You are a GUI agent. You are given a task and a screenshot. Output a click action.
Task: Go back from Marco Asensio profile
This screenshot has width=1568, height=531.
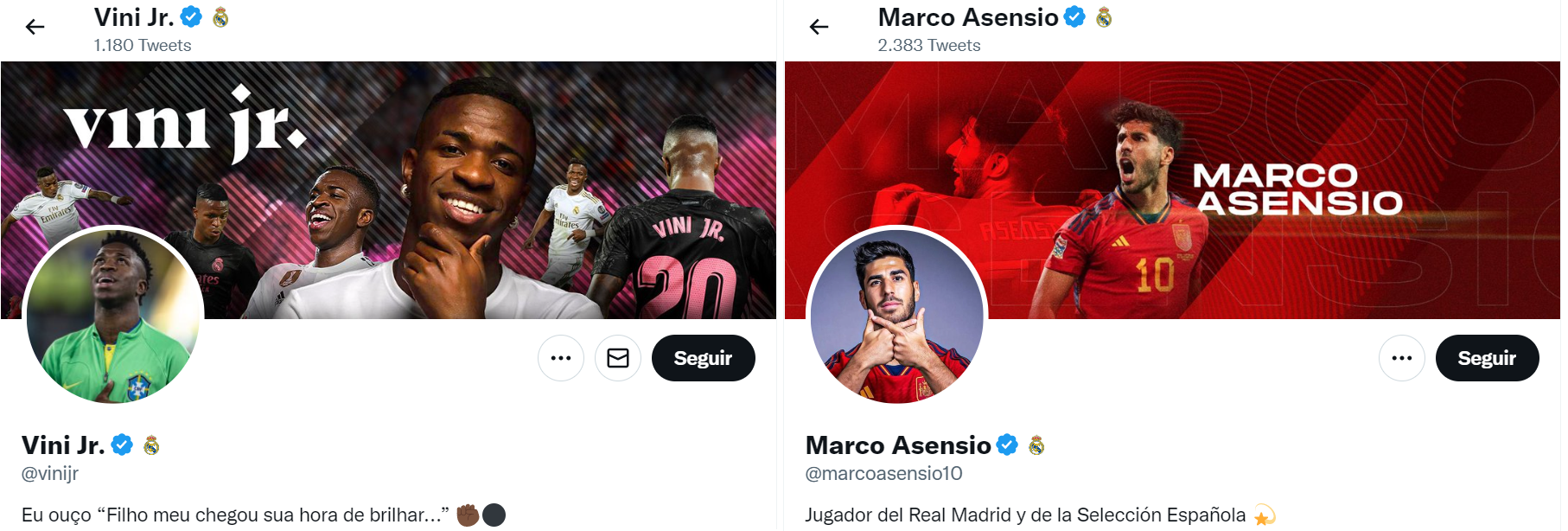[819, 27]
